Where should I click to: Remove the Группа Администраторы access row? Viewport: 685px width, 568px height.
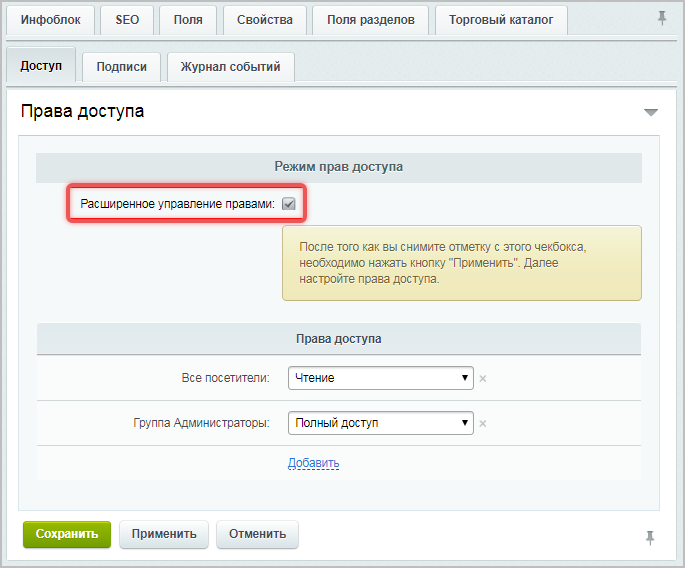(x=482, y=424)
